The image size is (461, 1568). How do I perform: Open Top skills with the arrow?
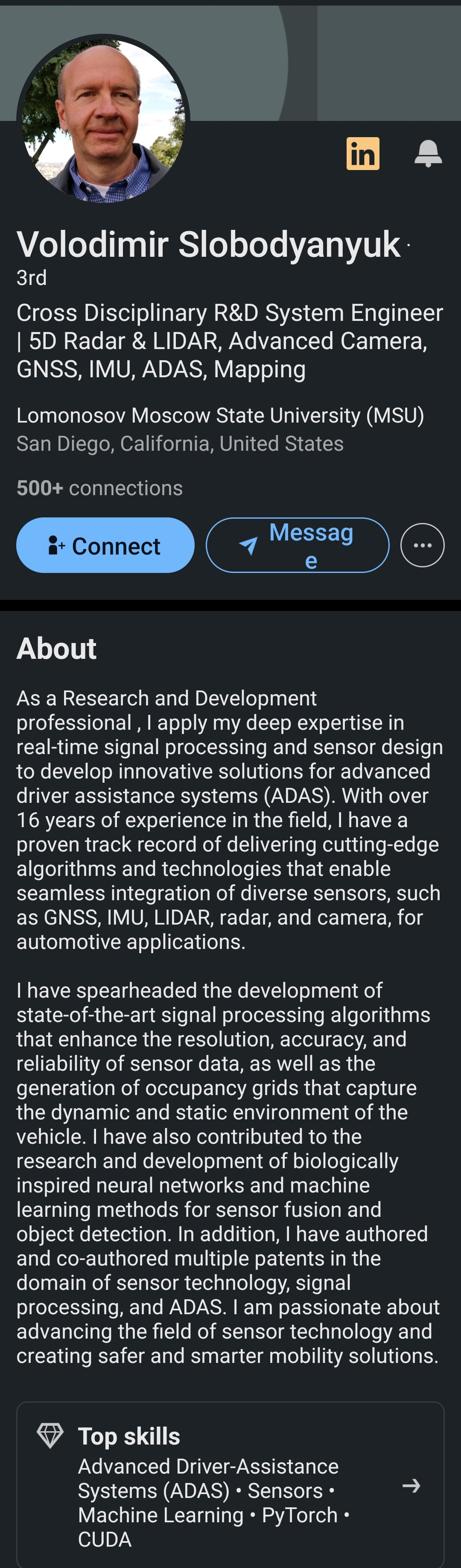click(411, 1486)
